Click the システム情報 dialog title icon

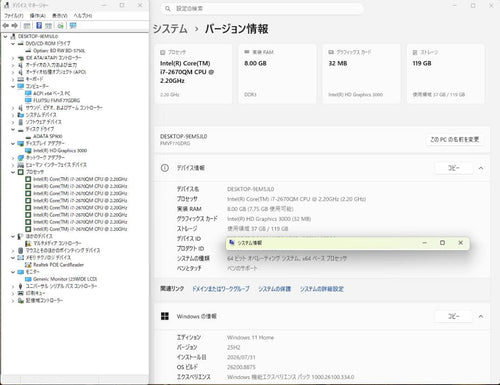tap(232, 243)
